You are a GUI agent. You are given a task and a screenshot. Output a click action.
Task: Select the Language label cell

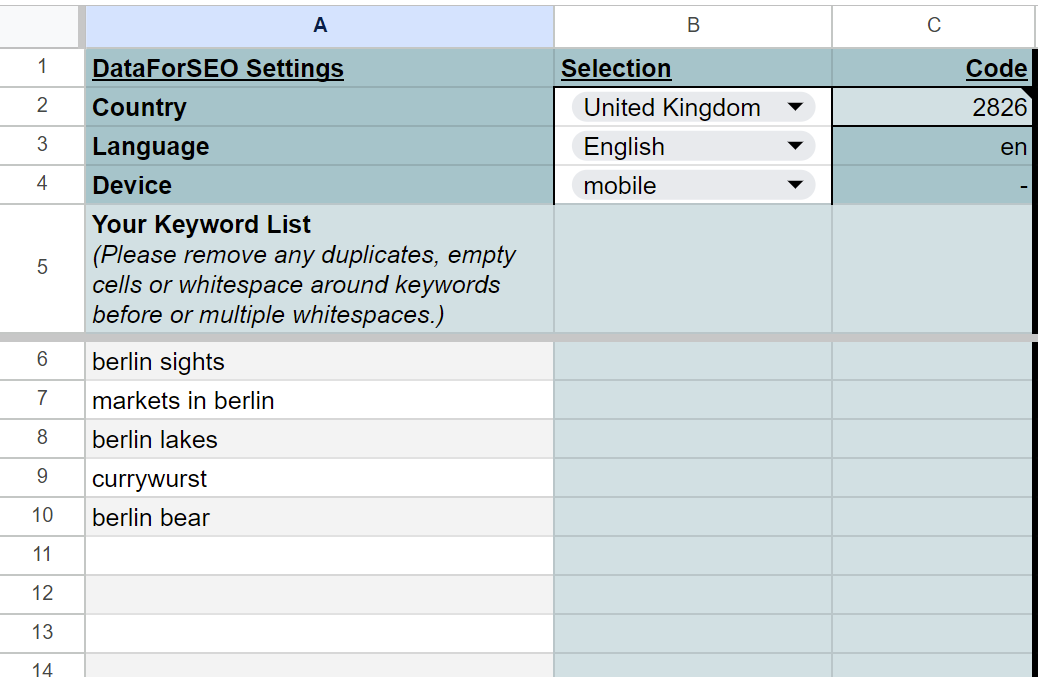[x=320, y=146]
